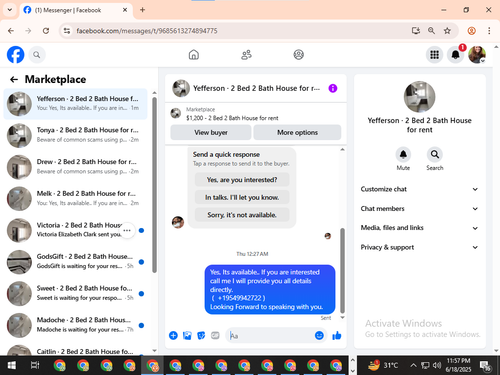
Task: Open the Windows Start button
Action: (11, 365)
